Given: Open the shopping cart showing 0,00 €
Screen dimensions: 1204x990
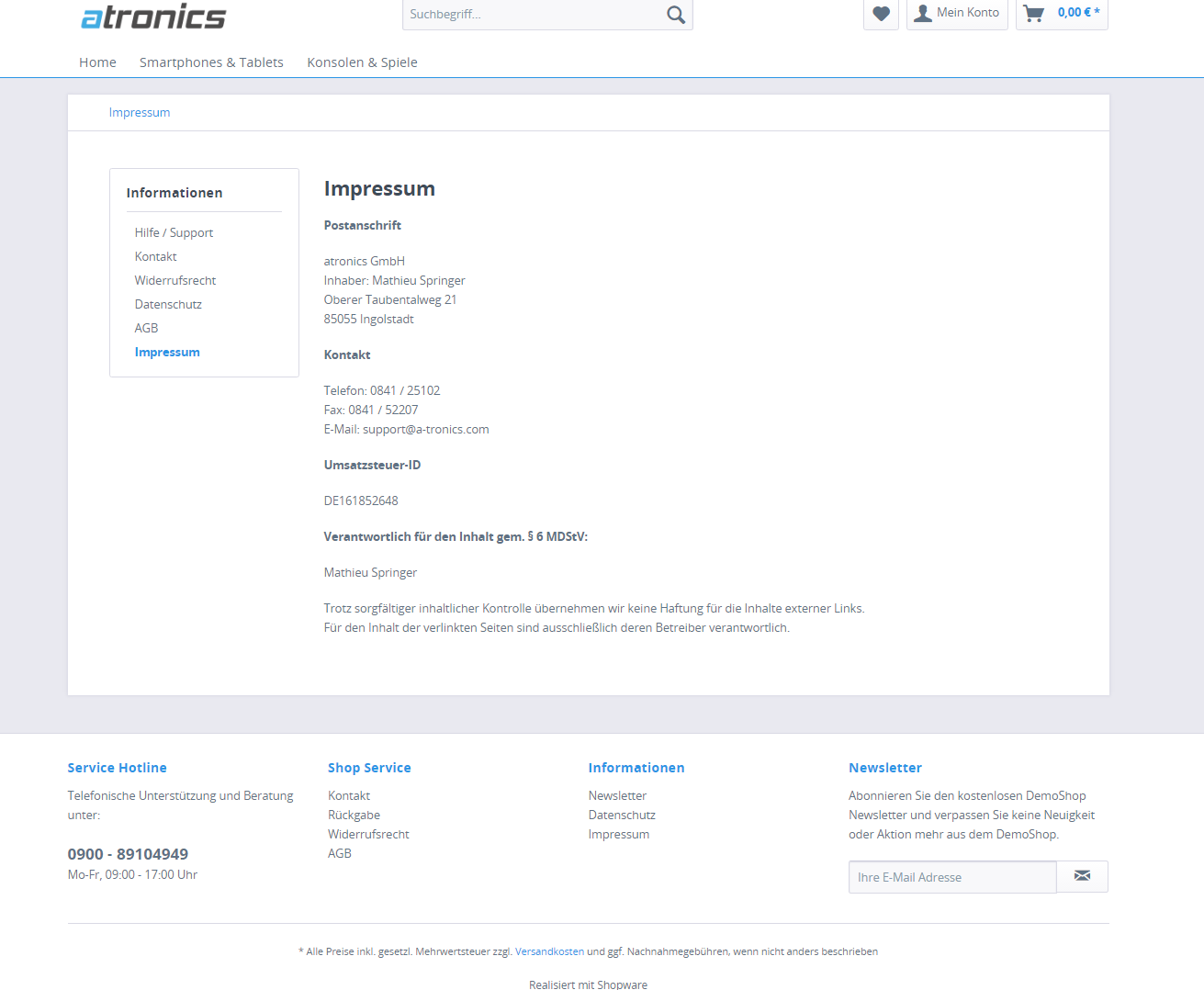Looking at the screenshot, I should [1062, 14].
